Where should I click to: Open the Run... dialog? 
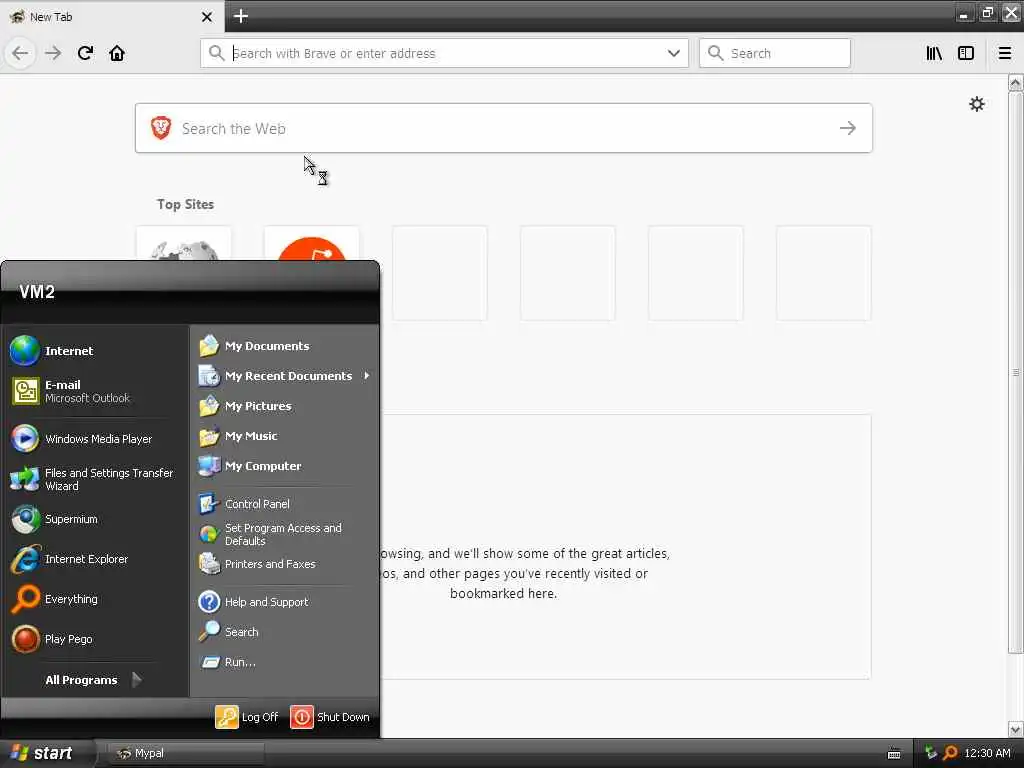(x=284, y=662)
